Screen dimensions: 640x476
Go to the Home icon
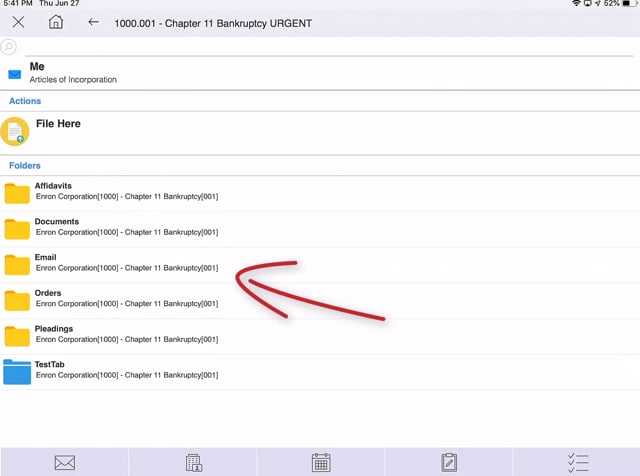click(56, 22)
